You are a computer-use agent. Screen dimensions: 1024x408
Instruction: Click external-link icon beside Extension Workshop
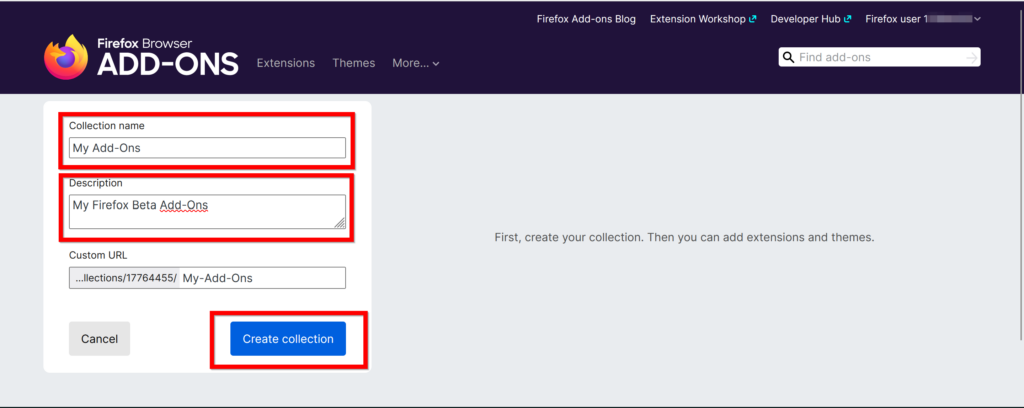(752, 19)
